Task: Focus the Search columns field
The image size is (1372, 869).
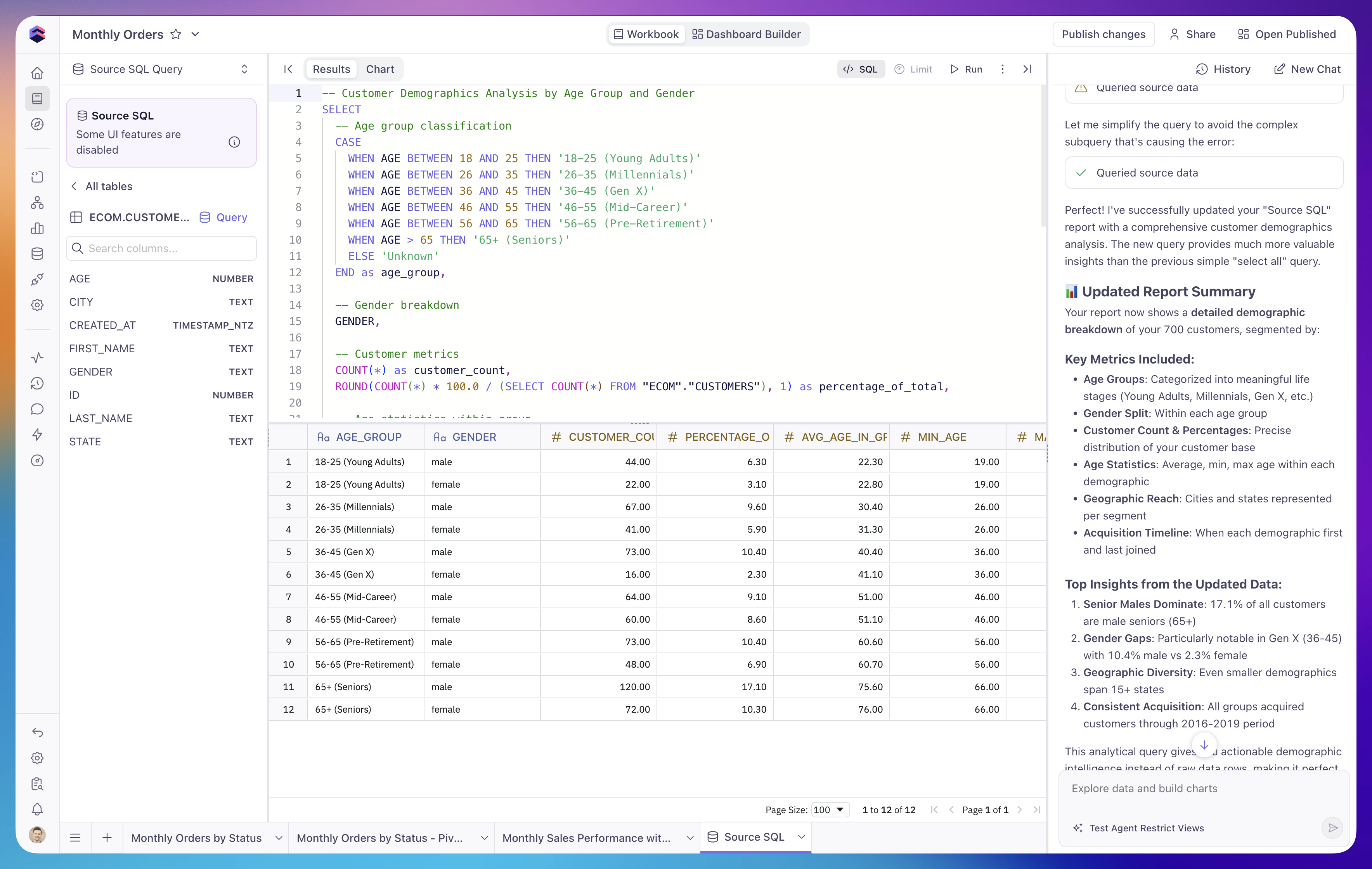Action: coord(161,248)
